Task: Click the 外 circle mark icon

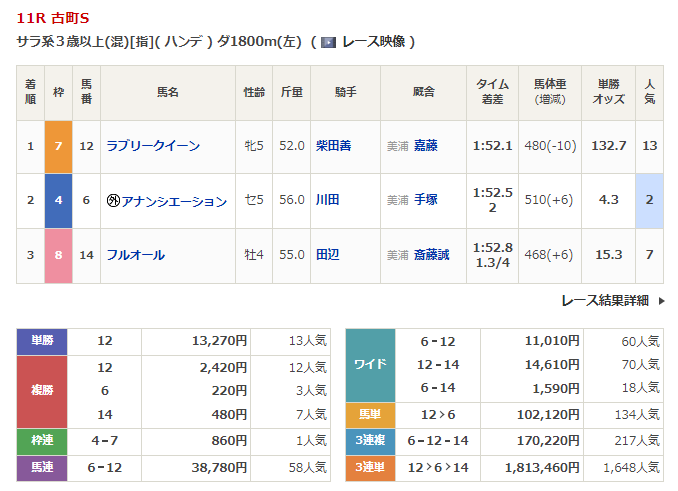Action: click(x=113, y=201)
